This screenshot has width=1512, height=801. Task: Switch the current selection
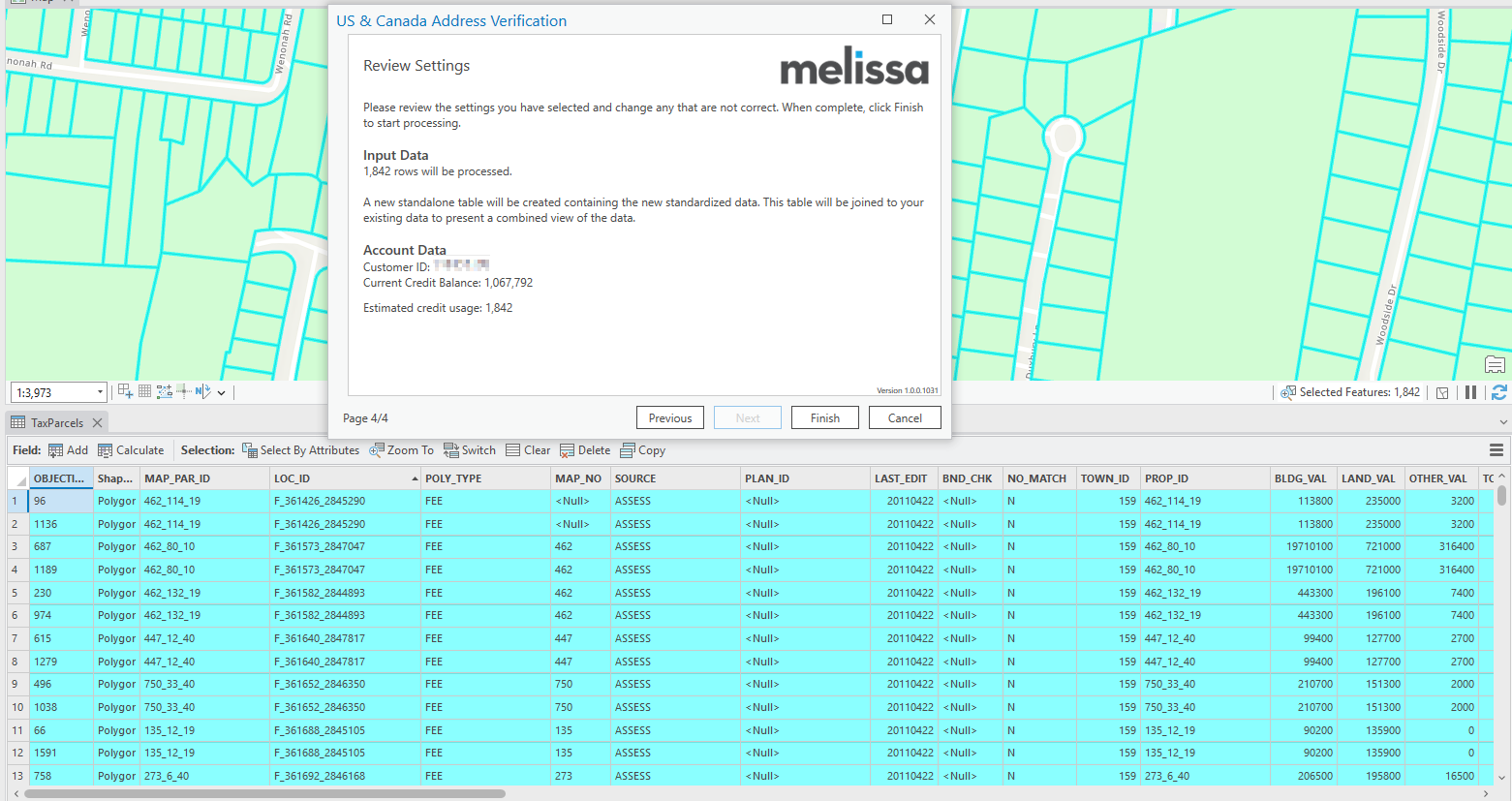(x=470, y=449)
